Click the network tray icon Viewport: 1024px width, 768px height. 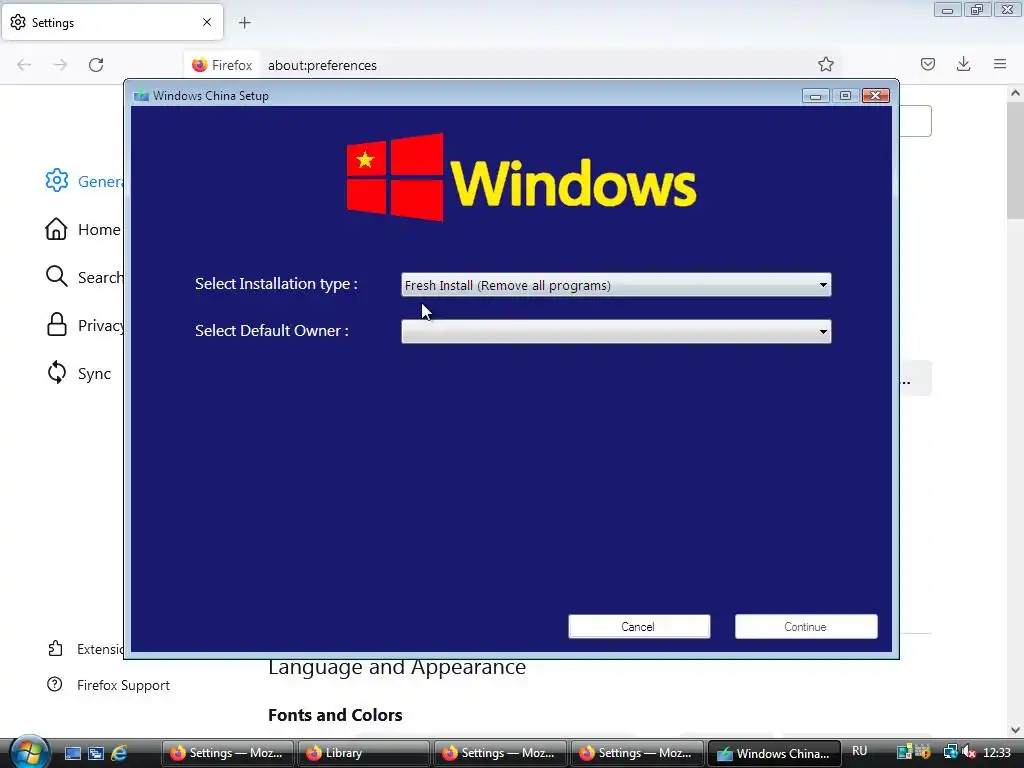950,752
